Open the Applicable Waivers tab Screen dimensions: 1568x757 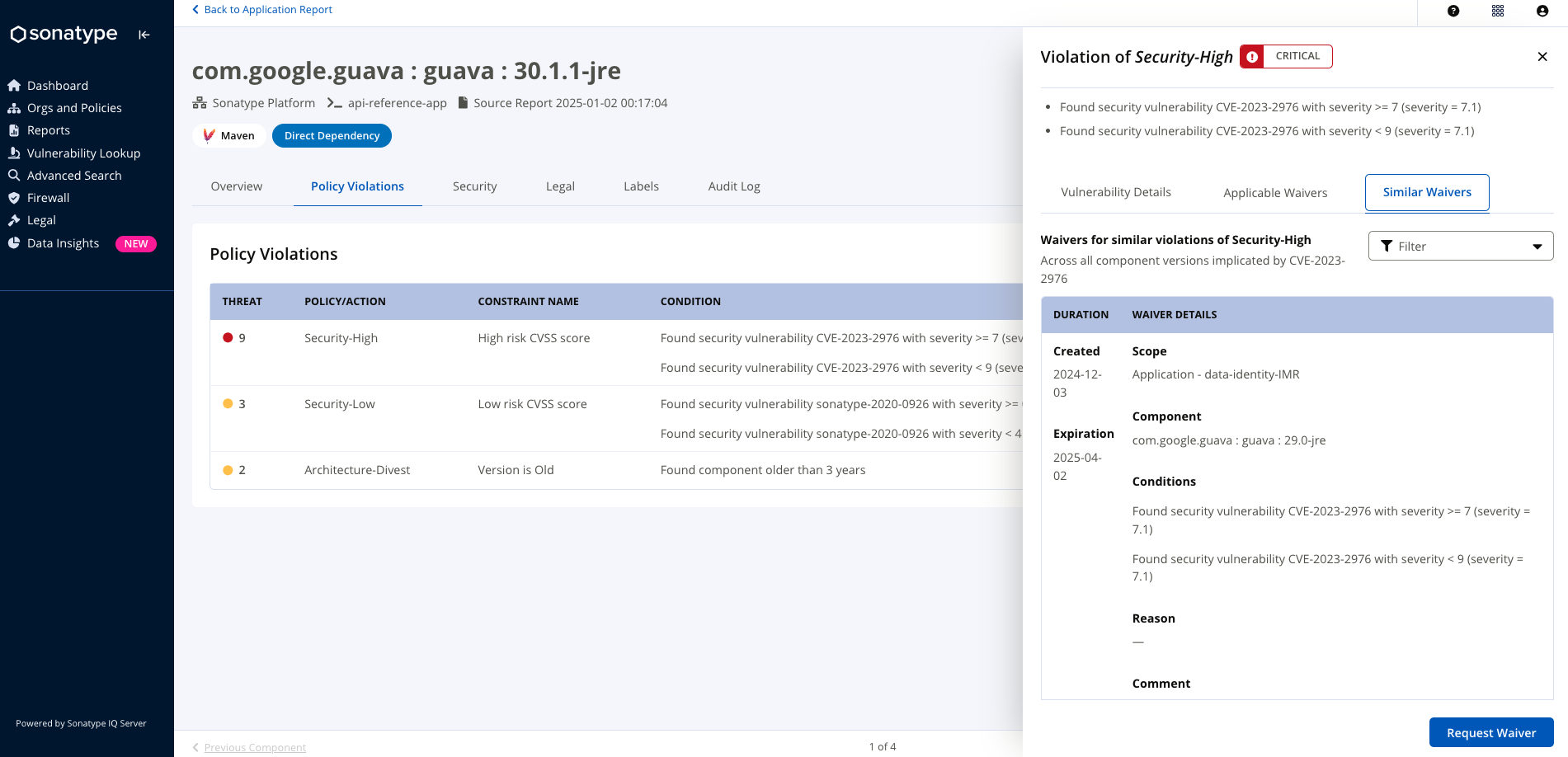[1275, 193]
